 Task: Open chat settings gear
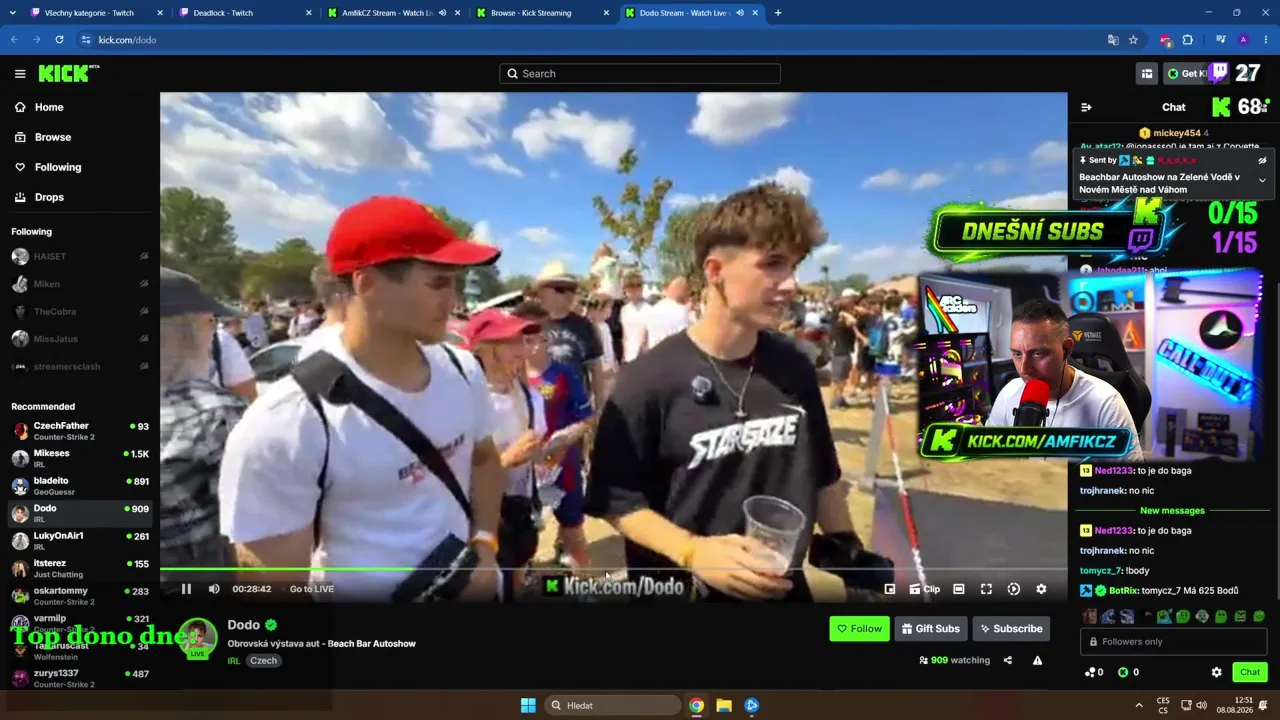pos(1216,672)
